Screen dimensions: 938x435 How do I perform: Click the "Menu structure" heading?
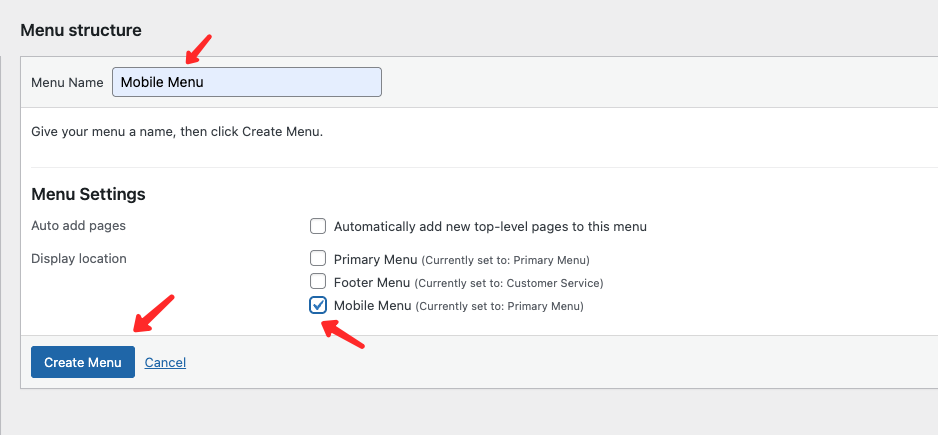pyautogui.click(x=81, y=30)
